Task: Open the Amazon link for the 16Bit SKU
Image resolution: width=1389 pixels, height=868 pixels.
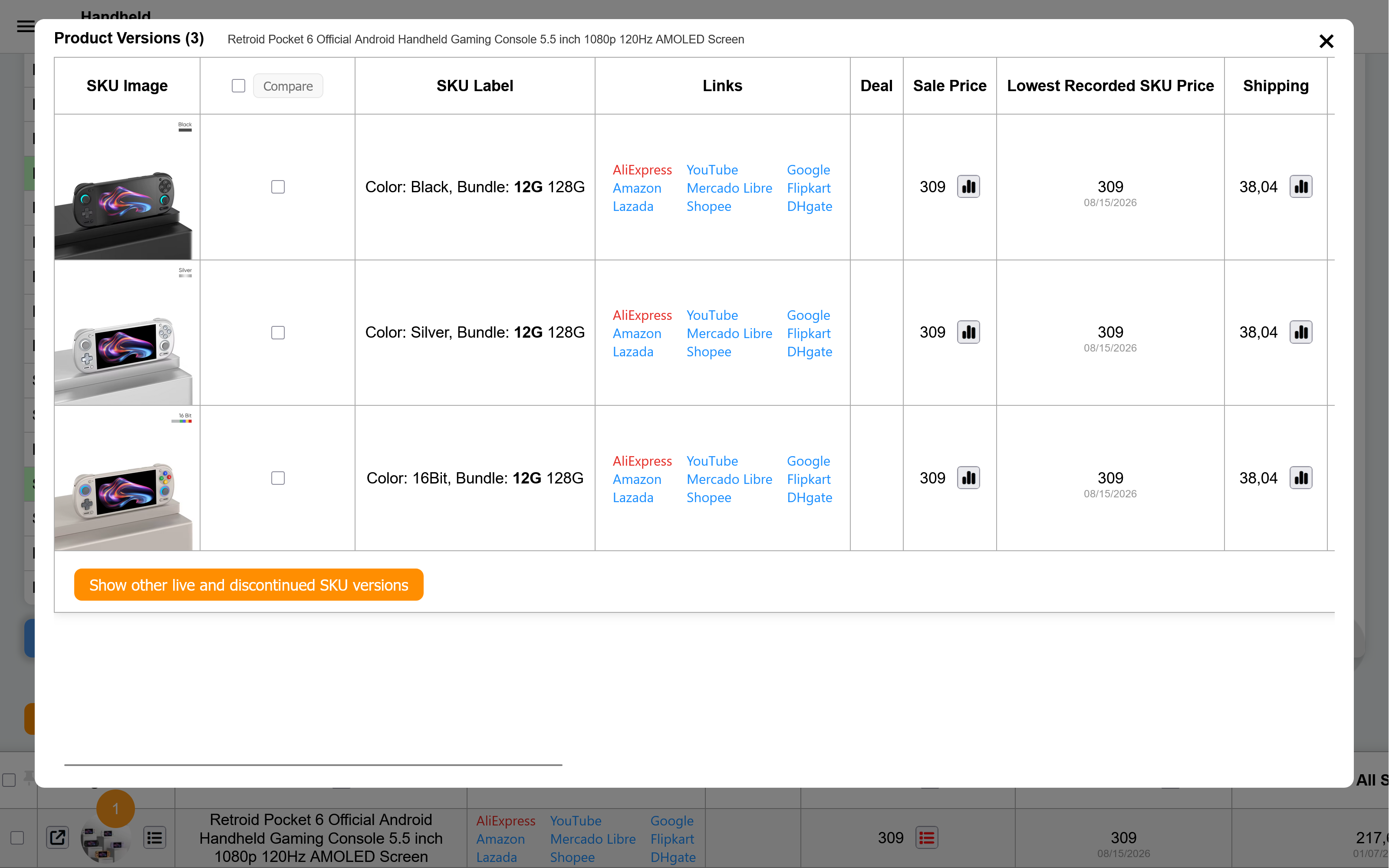Action: coord(636,479)
